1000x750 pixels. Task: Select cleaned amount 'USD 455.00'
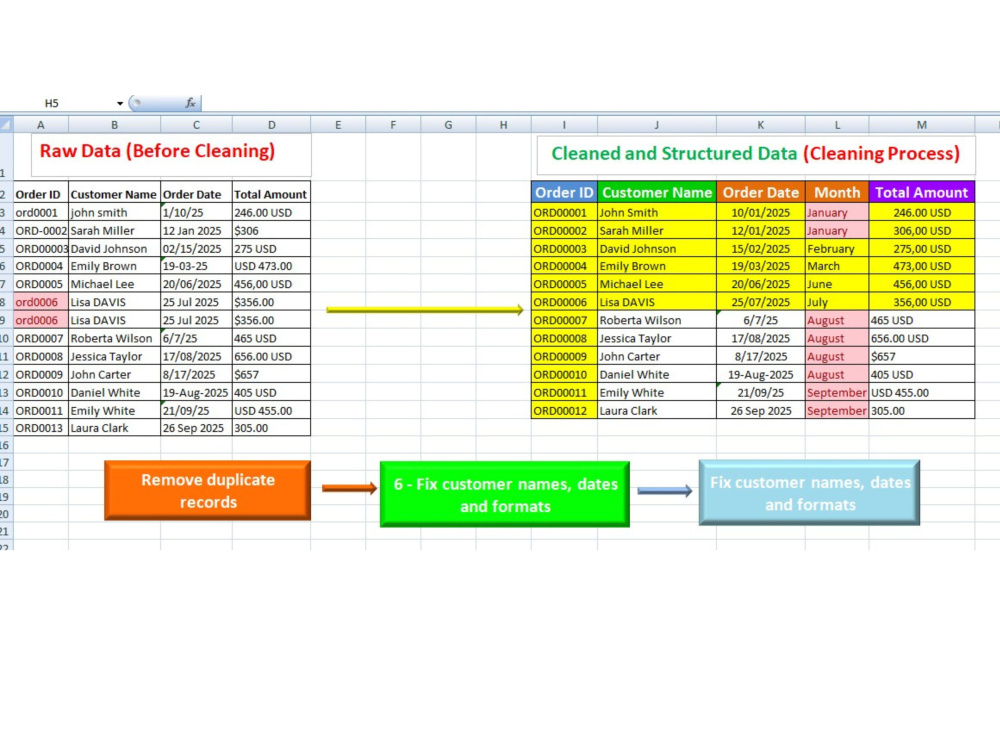tap(922, 392)
